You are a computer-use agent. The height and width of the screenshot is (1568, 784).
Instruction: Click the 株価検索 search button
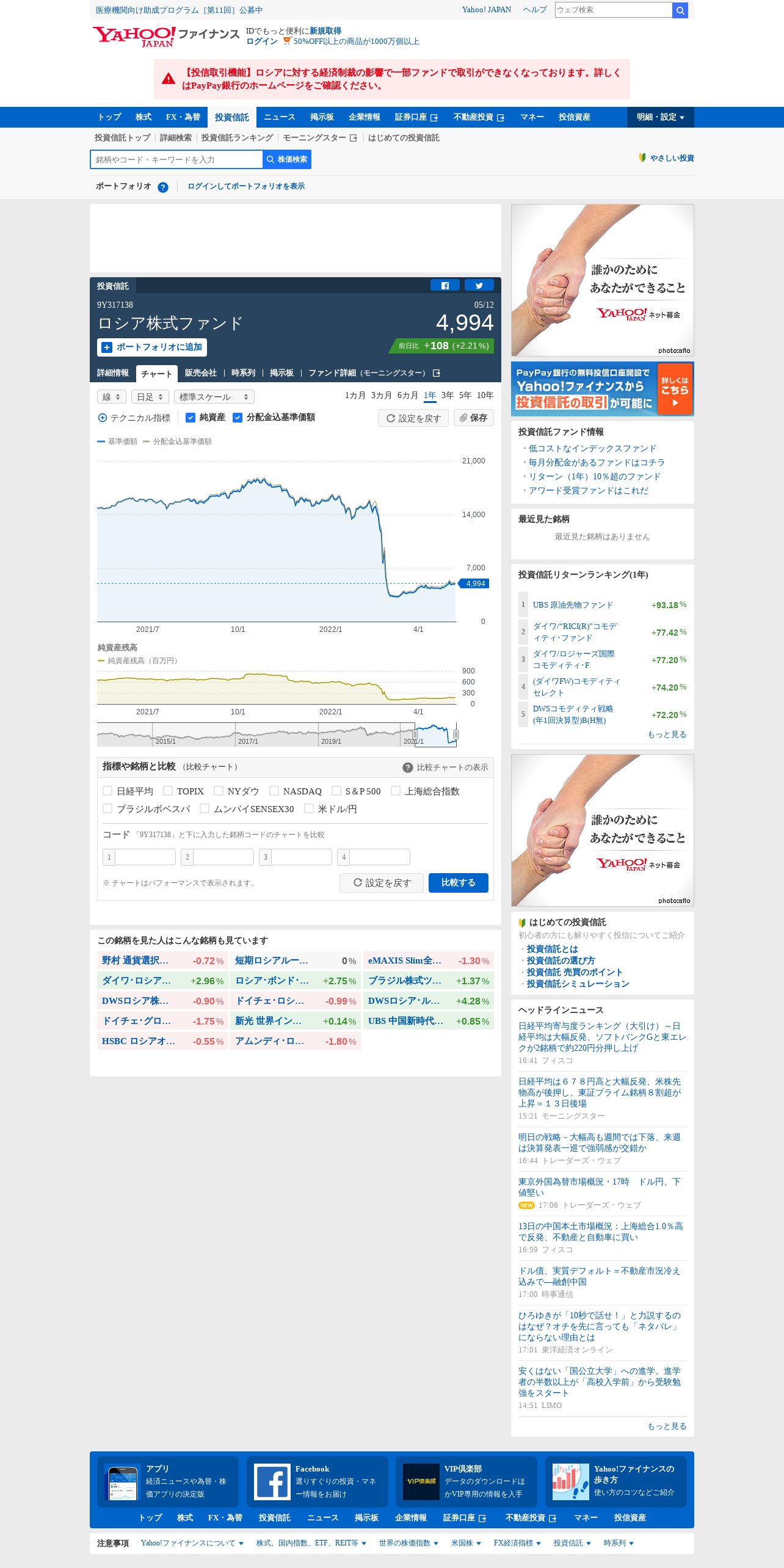287,159
